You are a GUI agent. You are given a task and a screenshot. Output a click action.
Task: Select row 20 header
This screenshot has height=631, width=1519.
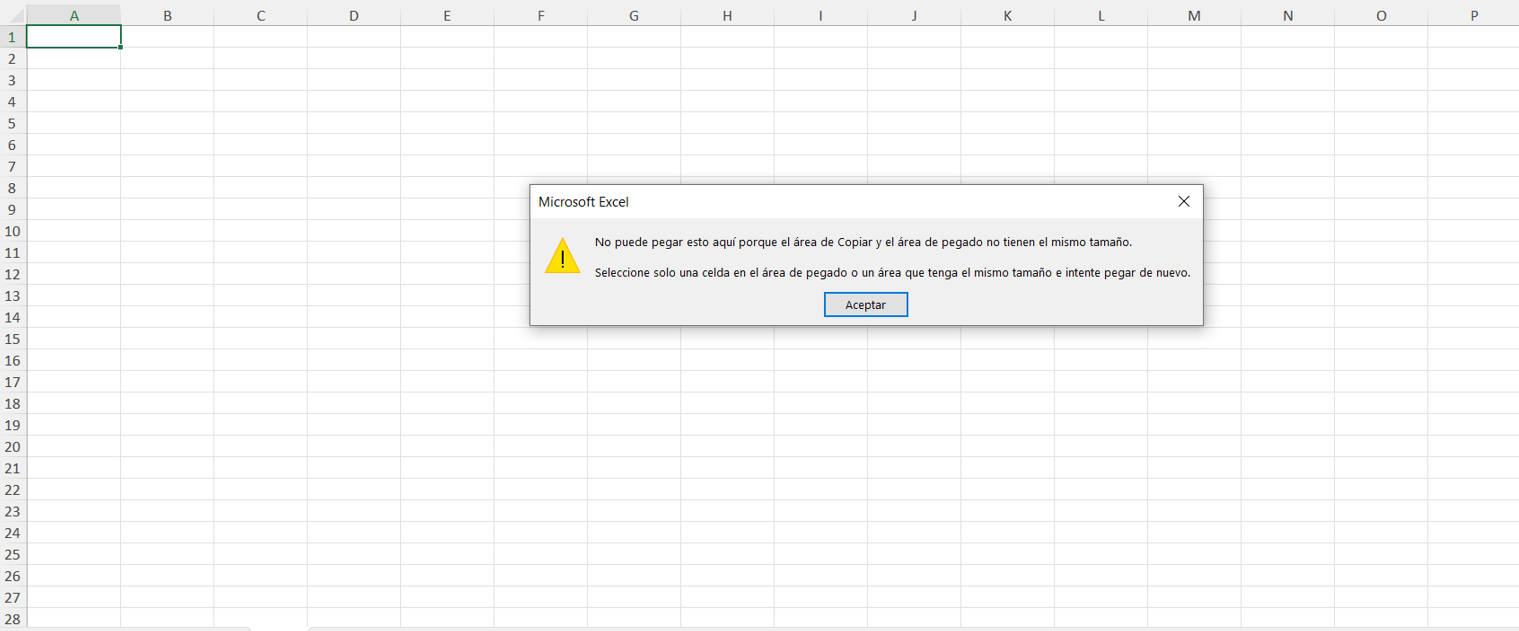click(x=11, y=446)
